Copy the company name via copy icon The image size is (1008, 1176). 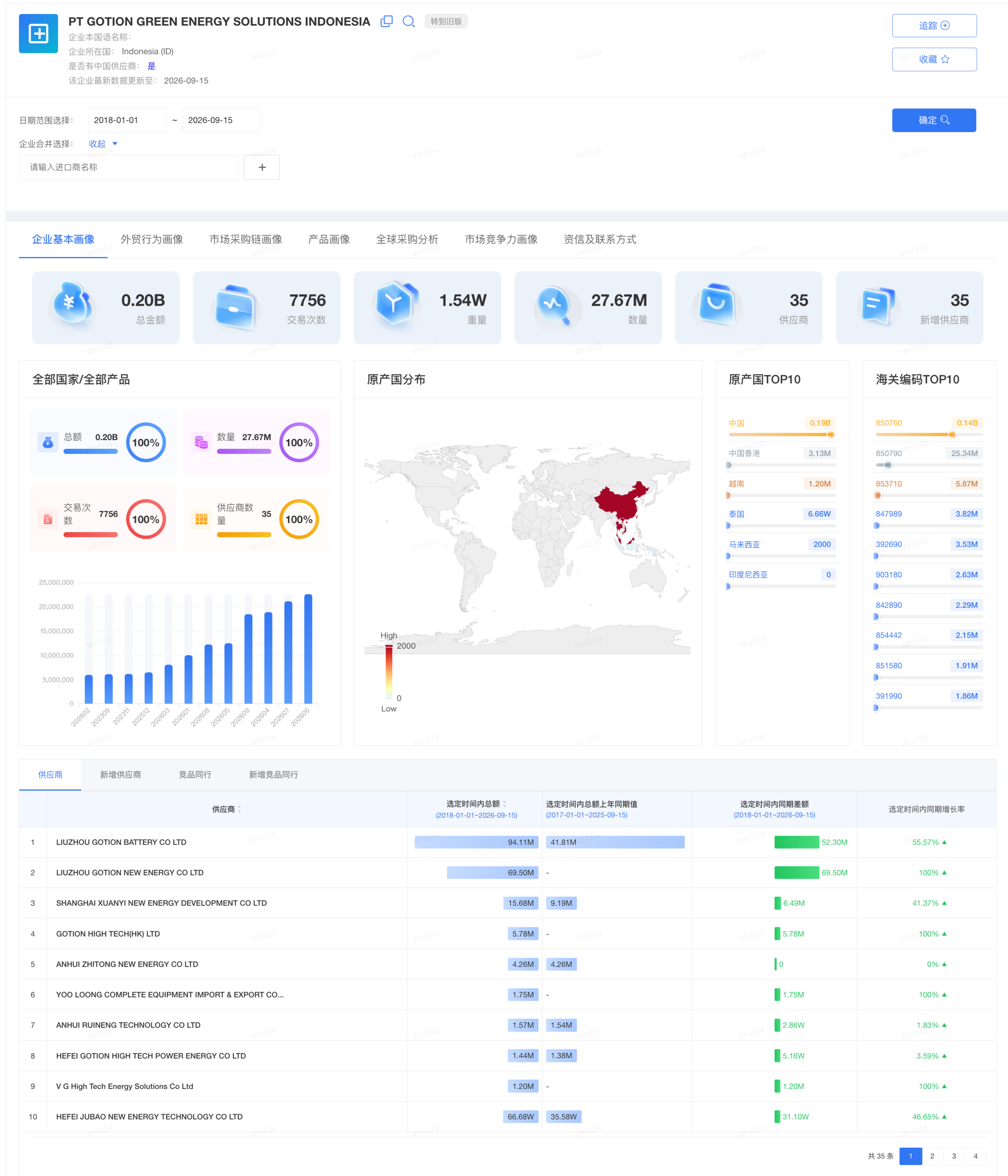point(386,22)
